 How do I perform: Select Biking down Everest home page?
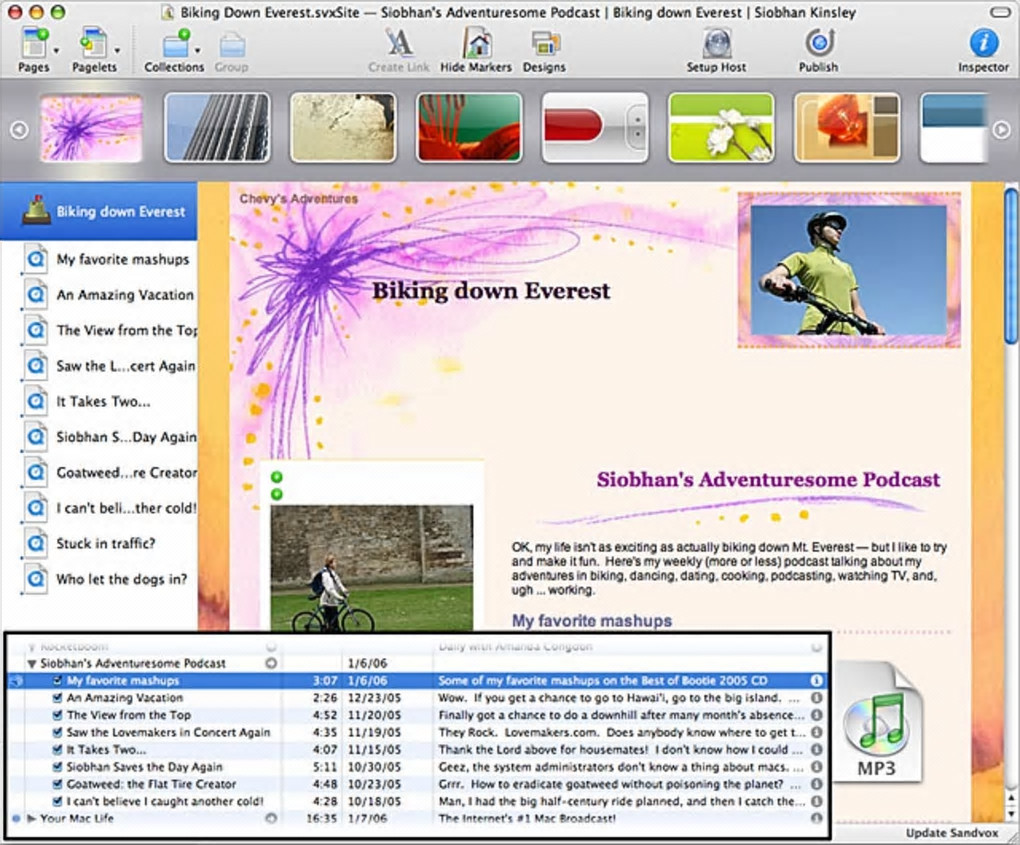pos(99,211)
